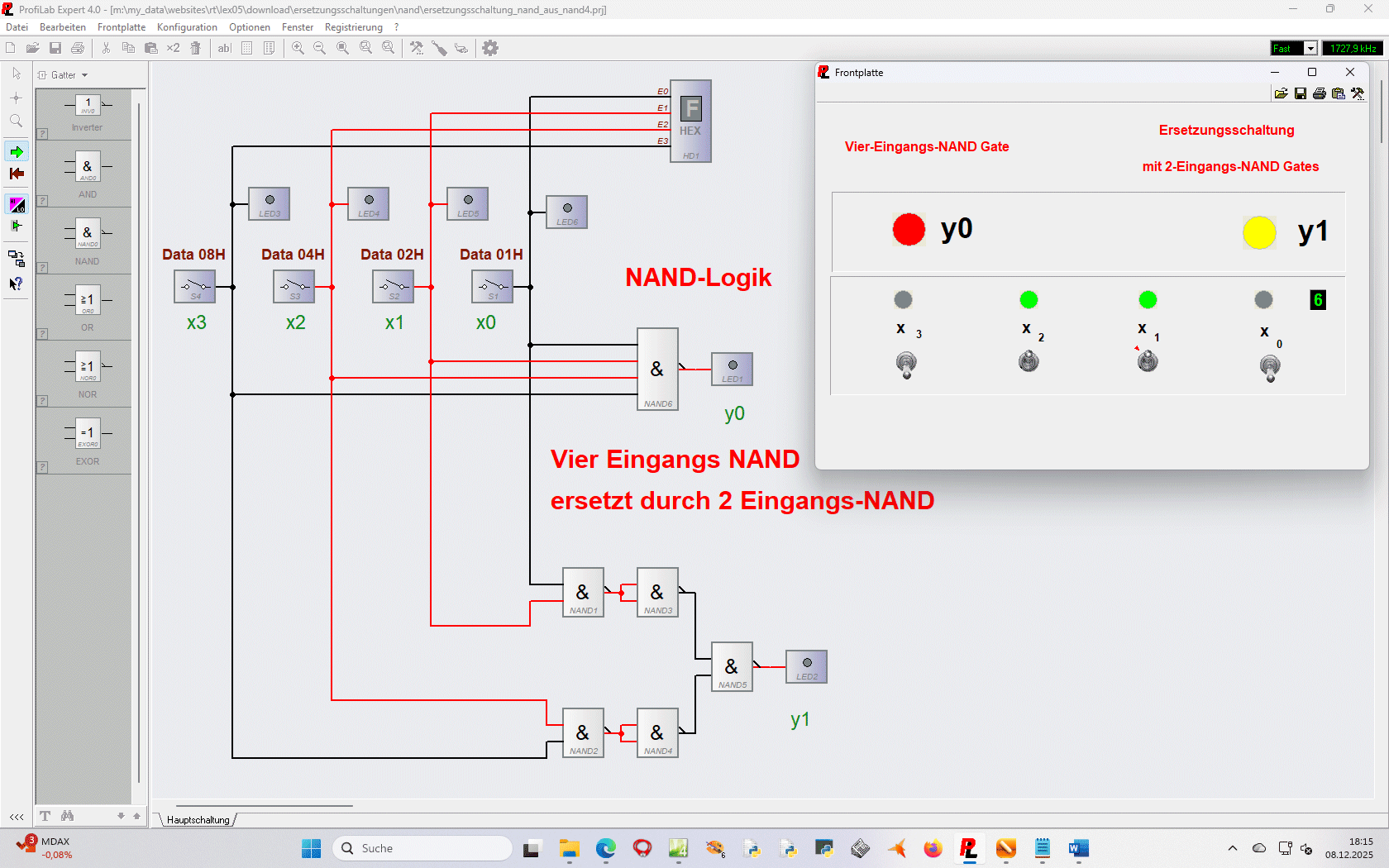Viewport: 1389px width, 868px height.
Task: Expand the Gatter component library dropdown
Action: click(84, 75)
